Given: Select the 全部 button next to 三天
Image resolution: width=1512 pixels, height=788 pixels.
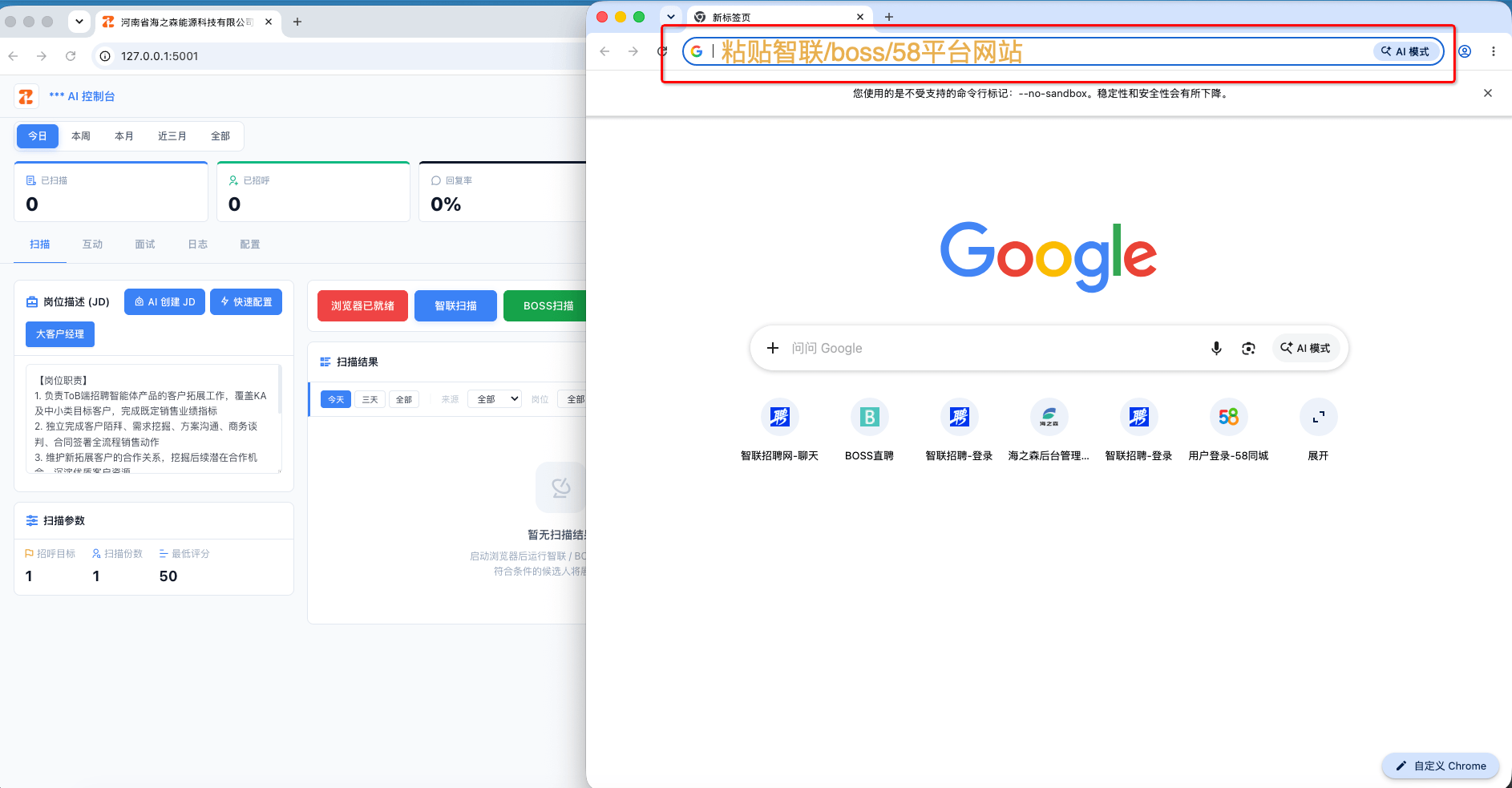Looking at the screenshot, I should 404,399.
